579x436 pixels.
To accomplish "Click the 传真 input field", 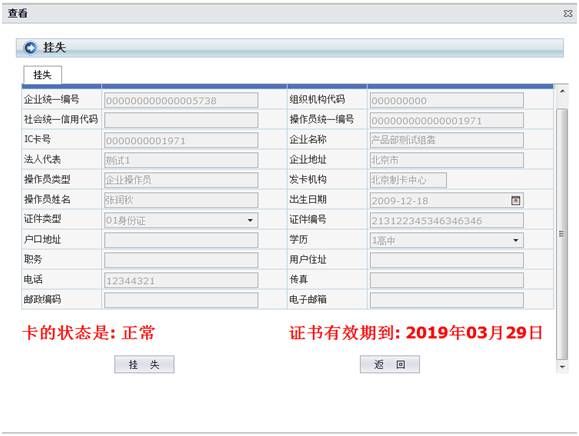I will (447, 280).
